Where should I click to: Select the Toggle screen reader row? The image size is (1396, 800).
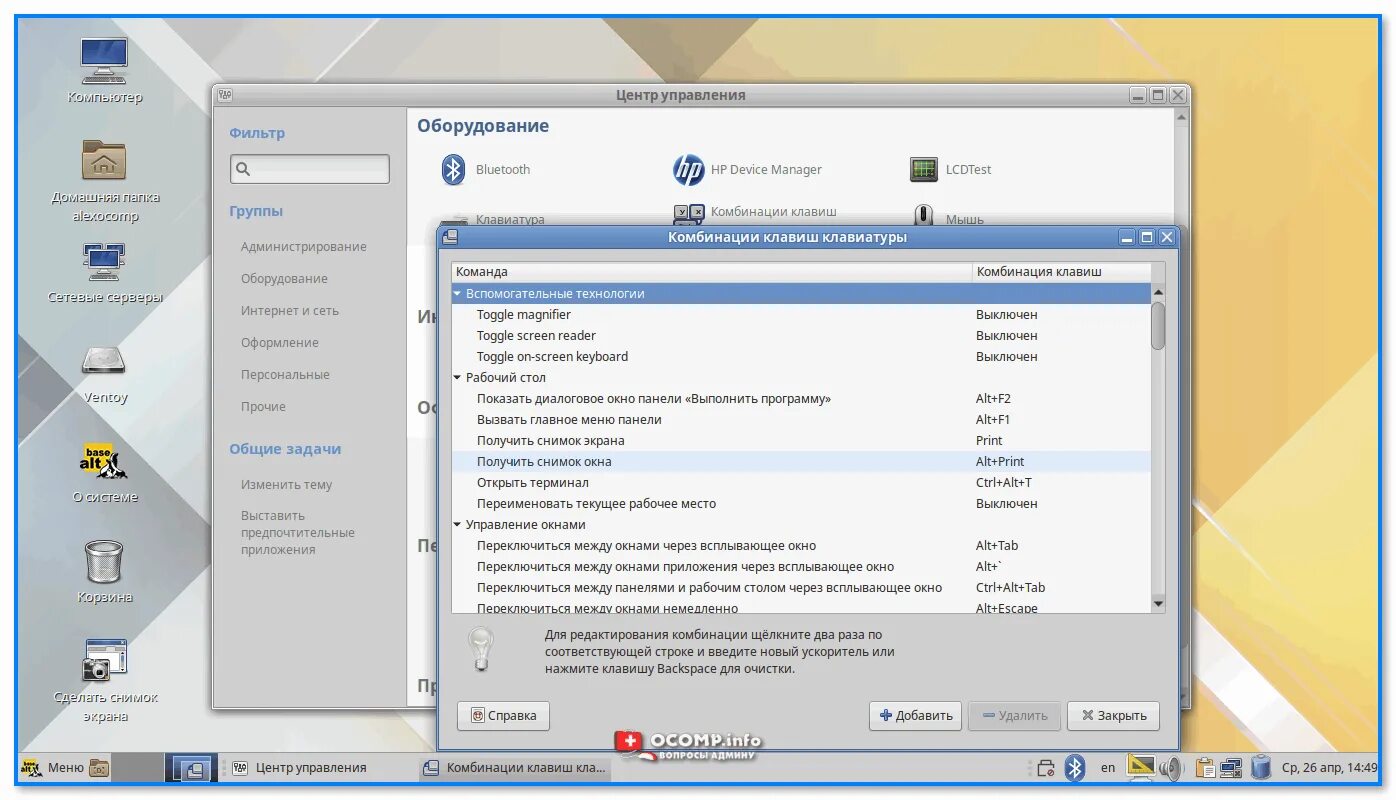pyautogui.click(x=801, y=336)
